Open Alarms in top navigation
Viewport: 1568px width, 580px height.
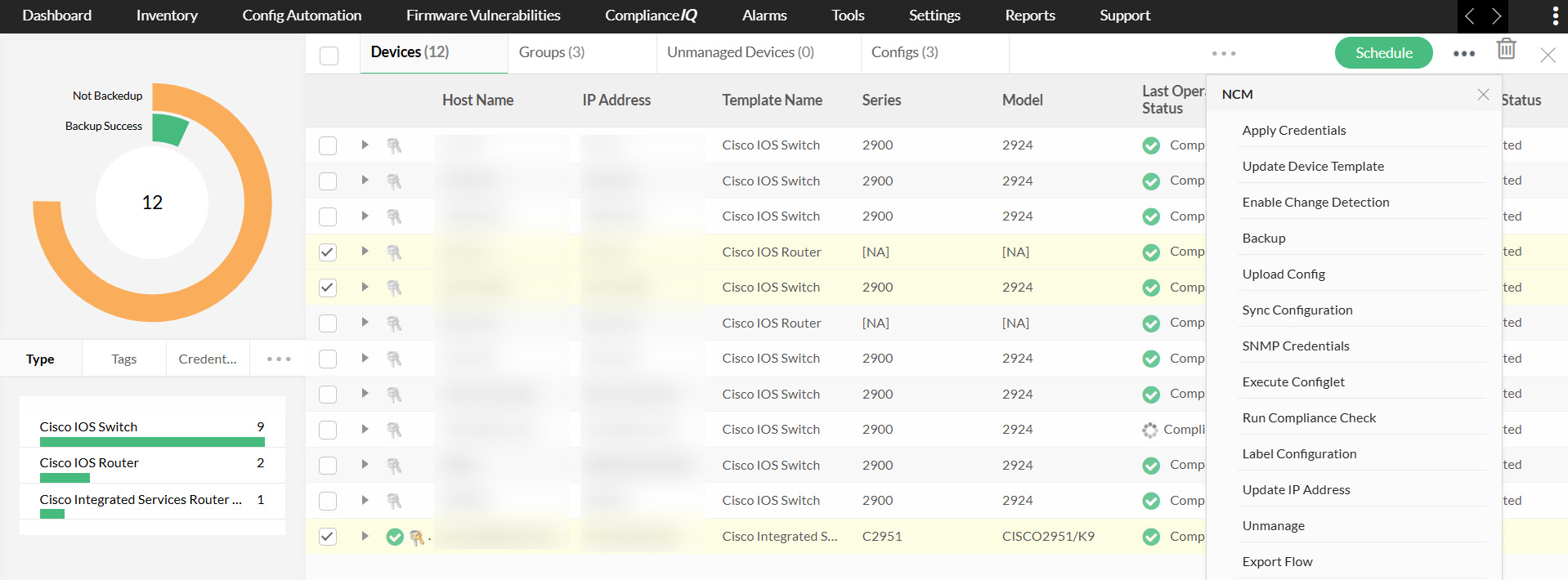pos(764,16)
